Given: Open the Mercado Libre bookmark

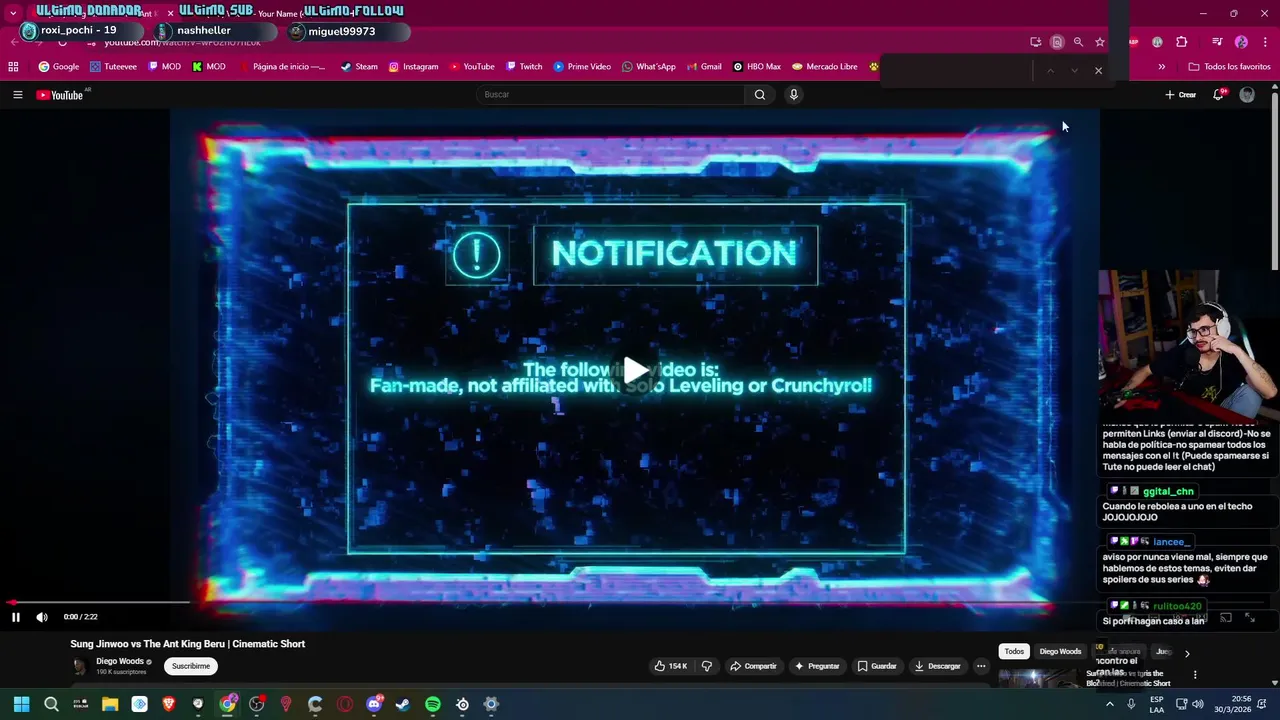Looking at the screenshot, I should (x=824, y=67).
